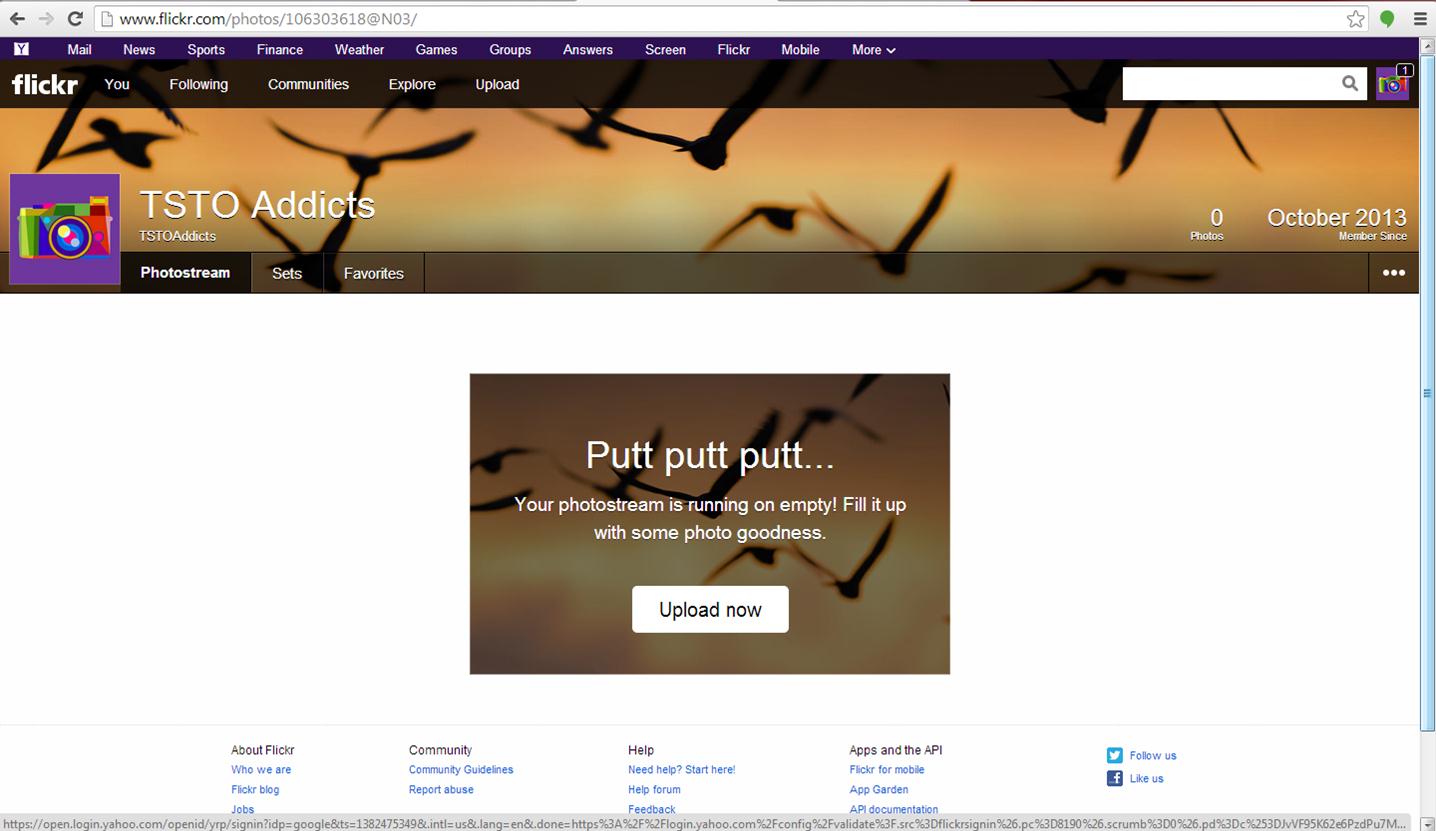Open the You menu
The image size is (1436, 831).
(117, 85)
